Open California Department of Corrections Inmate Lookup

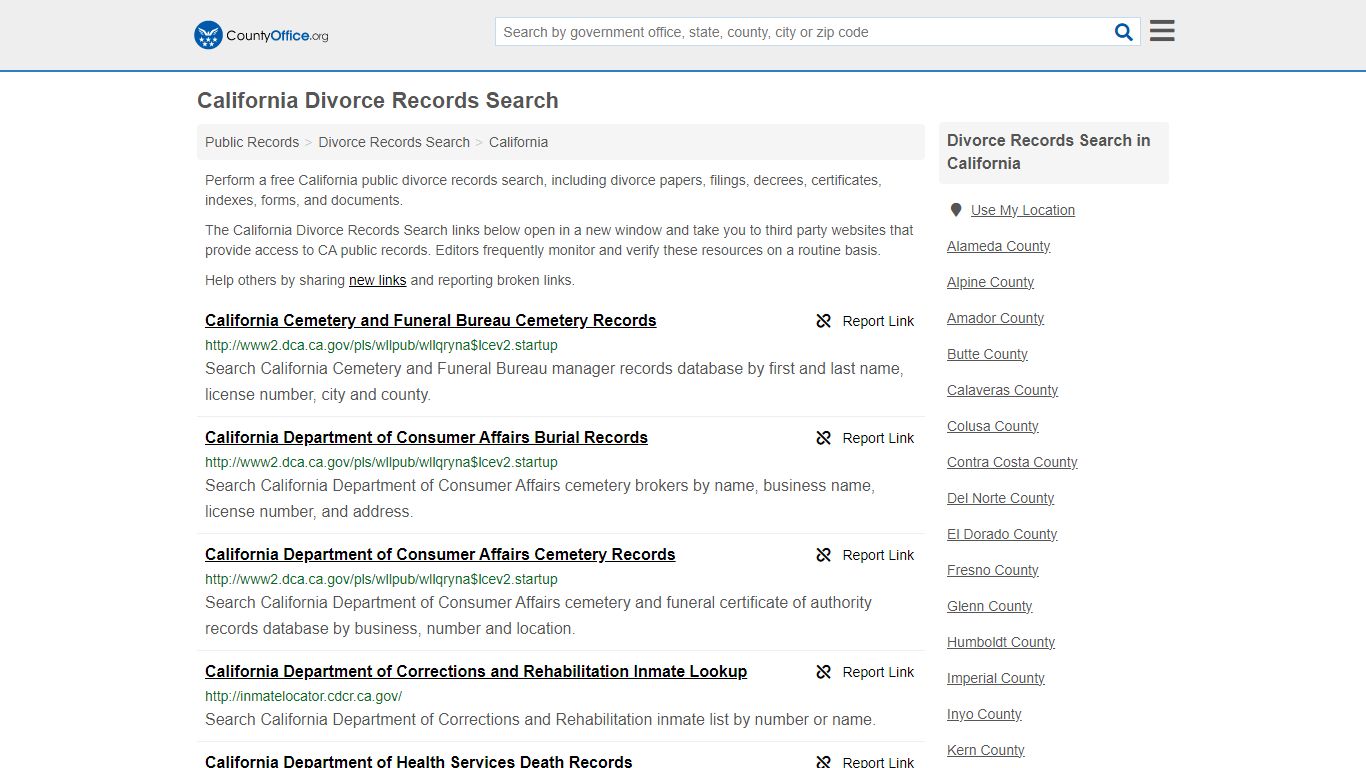(x=475, y=671)
